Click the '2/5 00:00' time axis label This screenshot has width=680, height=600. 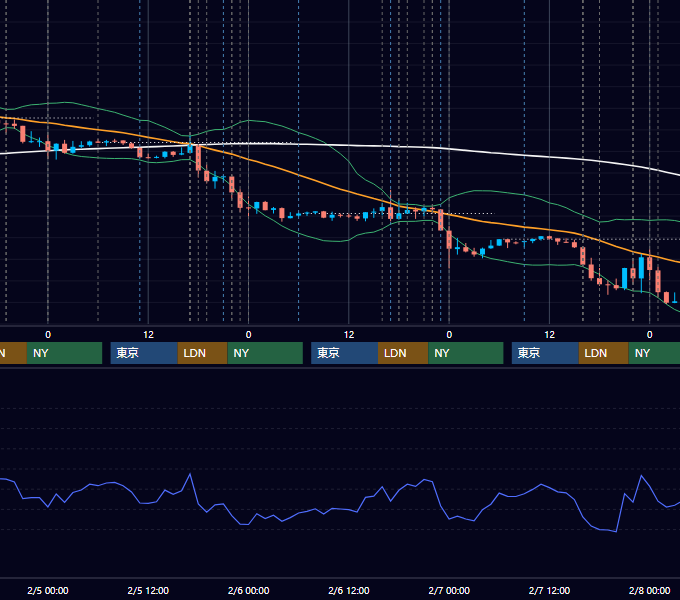click(48, 590)
